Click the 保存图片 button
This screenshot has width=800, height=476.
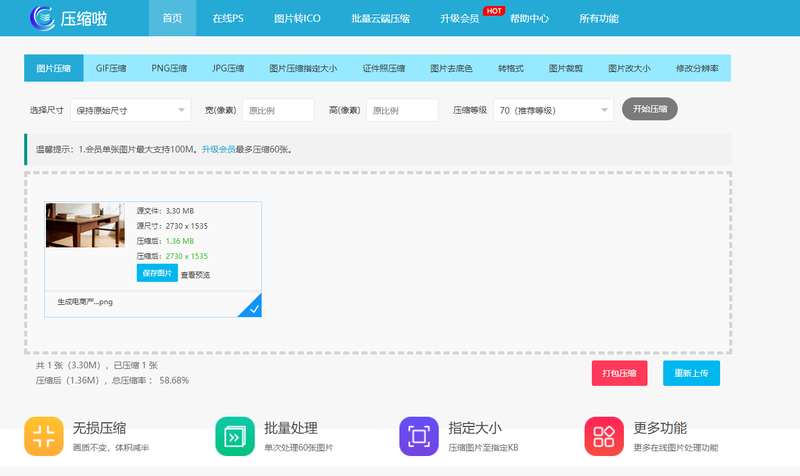157,273
